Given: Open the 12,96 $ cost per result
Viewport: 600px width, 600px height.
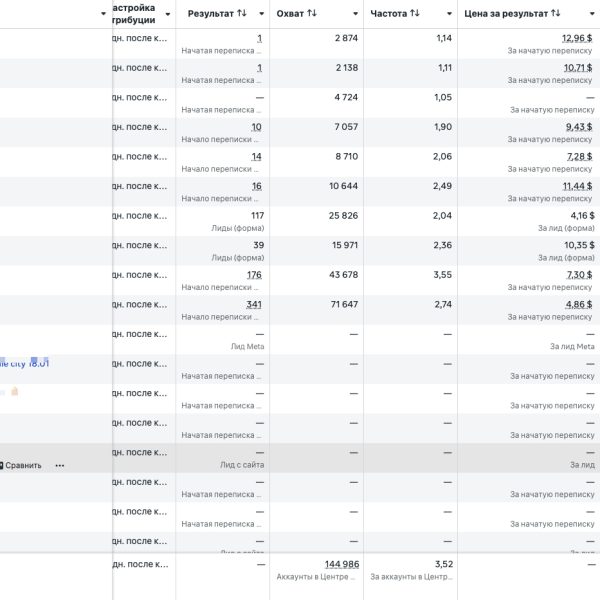Looking at the screenshot, I should click(576, 38).
